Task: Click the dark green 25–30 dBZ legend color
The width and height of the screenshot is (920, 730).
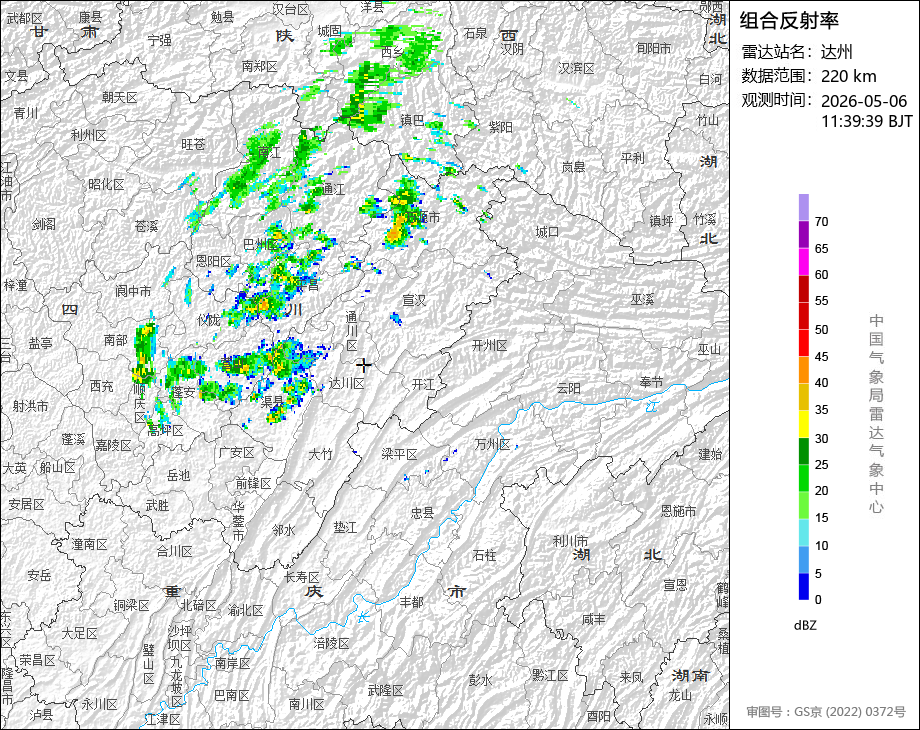Action: (x=804, y=451)
